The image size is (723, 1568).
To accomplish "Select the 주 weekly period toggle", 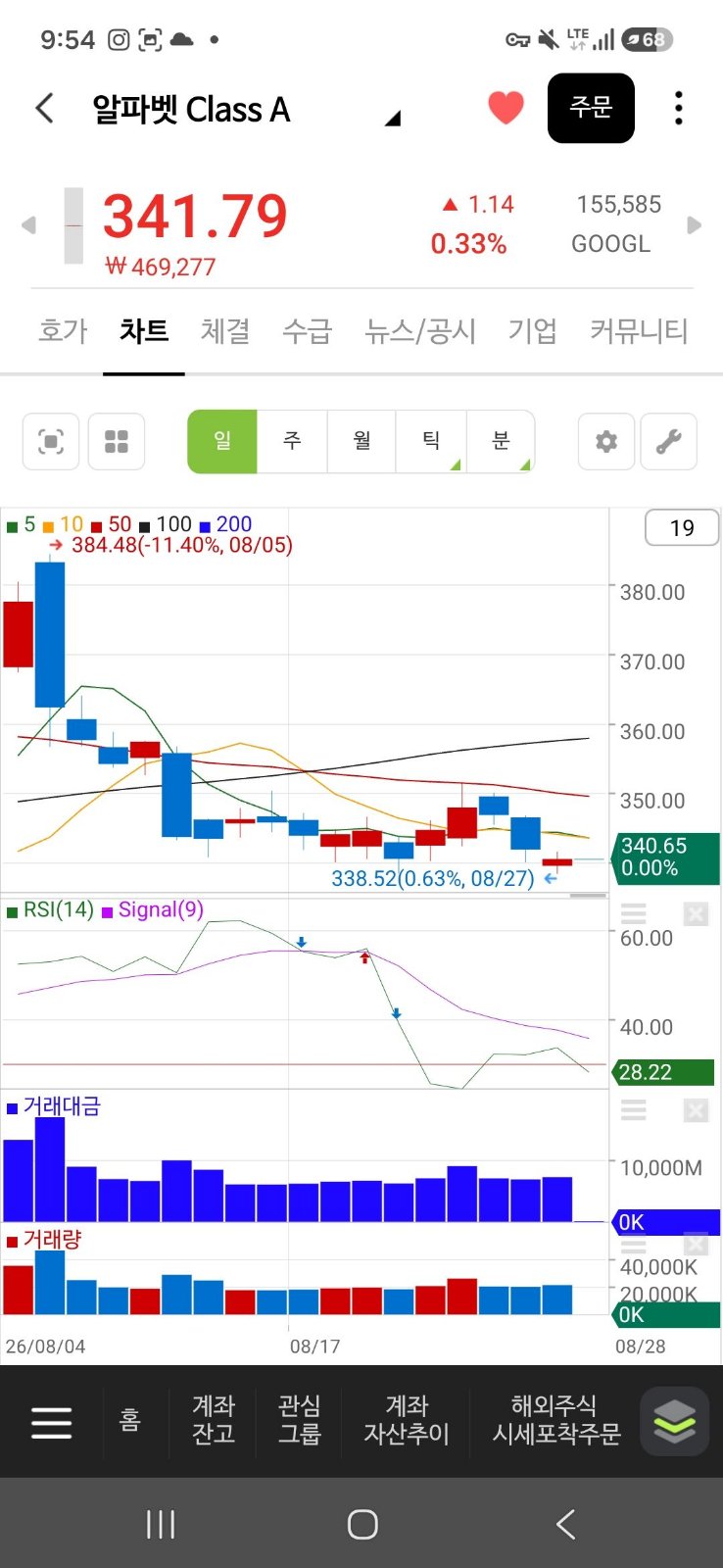I will pos(292,442).
